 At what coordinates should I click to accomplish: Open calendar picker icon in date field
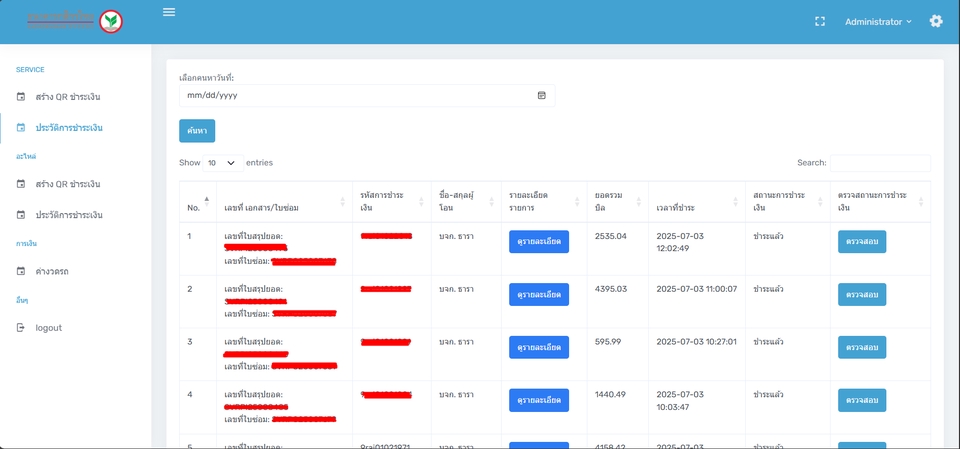[542, 96]
